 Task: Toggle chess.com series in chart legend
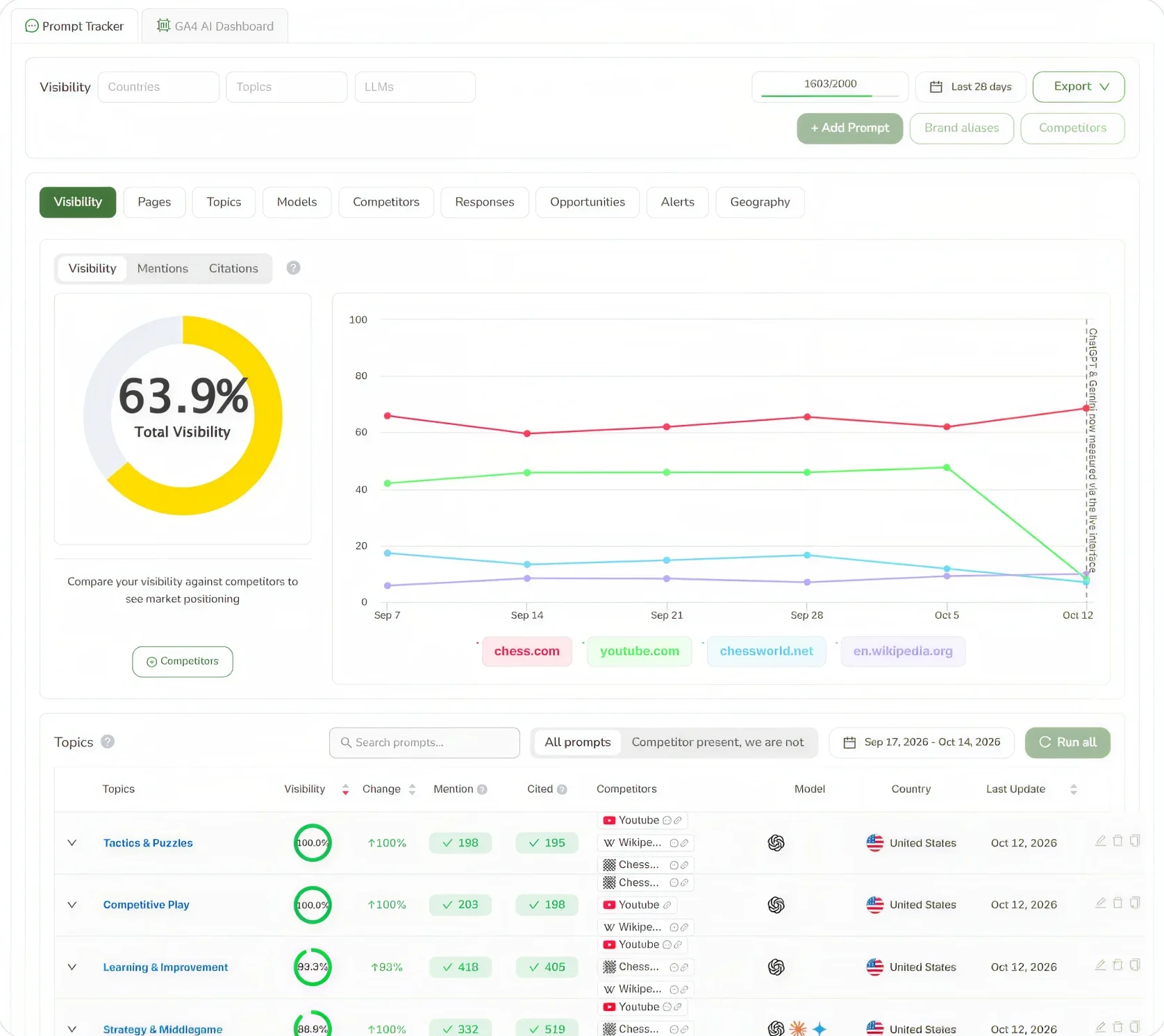527,651
